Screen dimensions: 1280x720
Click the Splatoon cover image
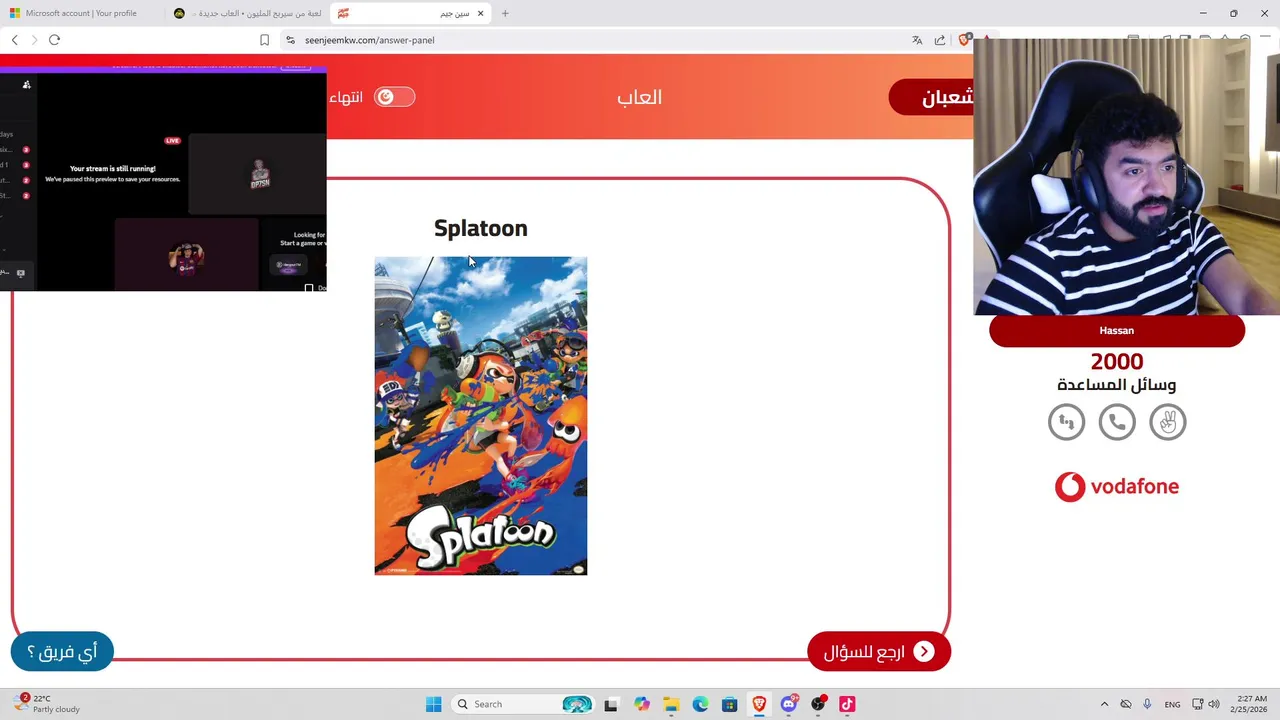[481, 416]
